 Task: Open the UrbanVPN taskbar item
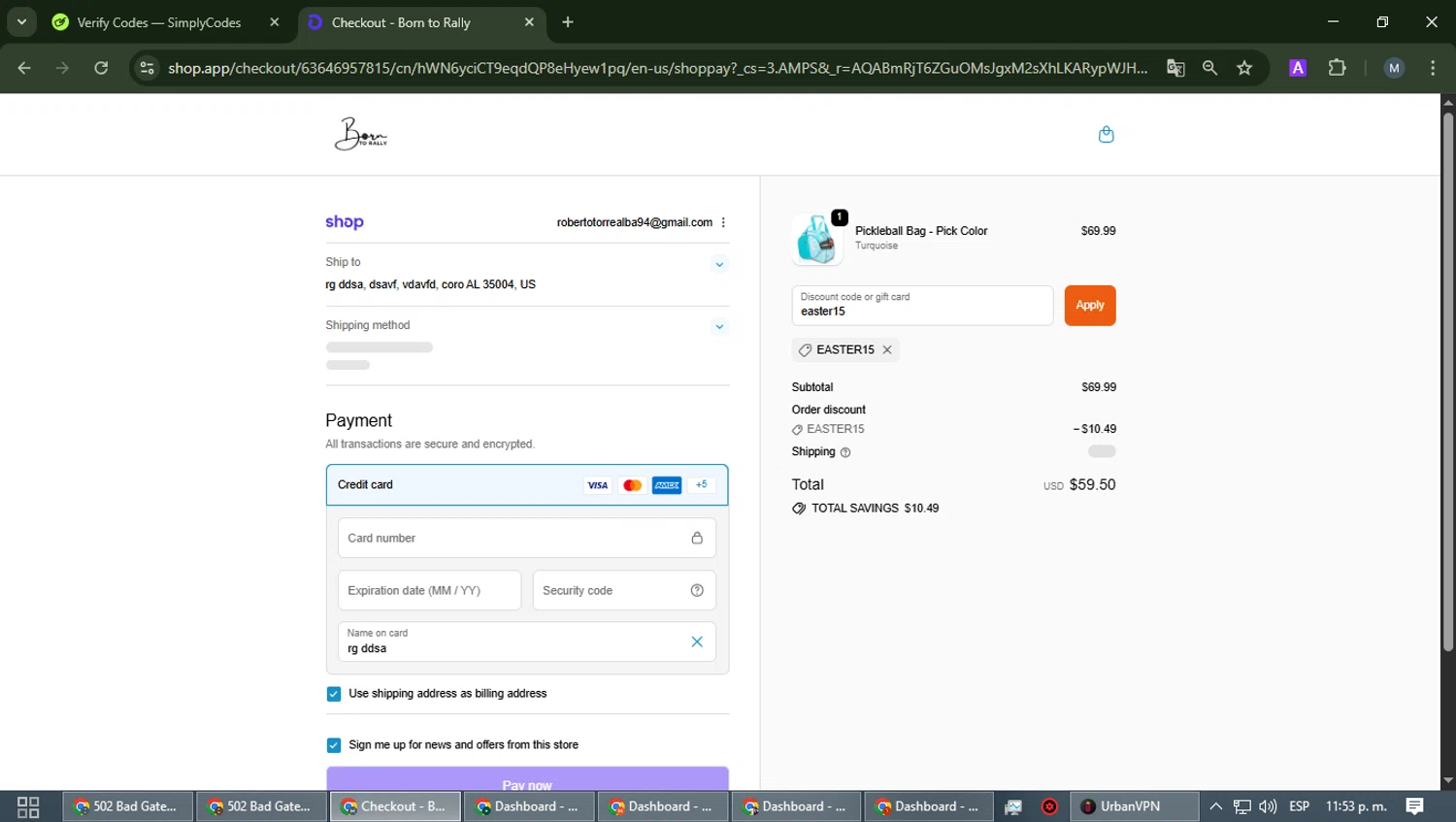pos(1132,806)
